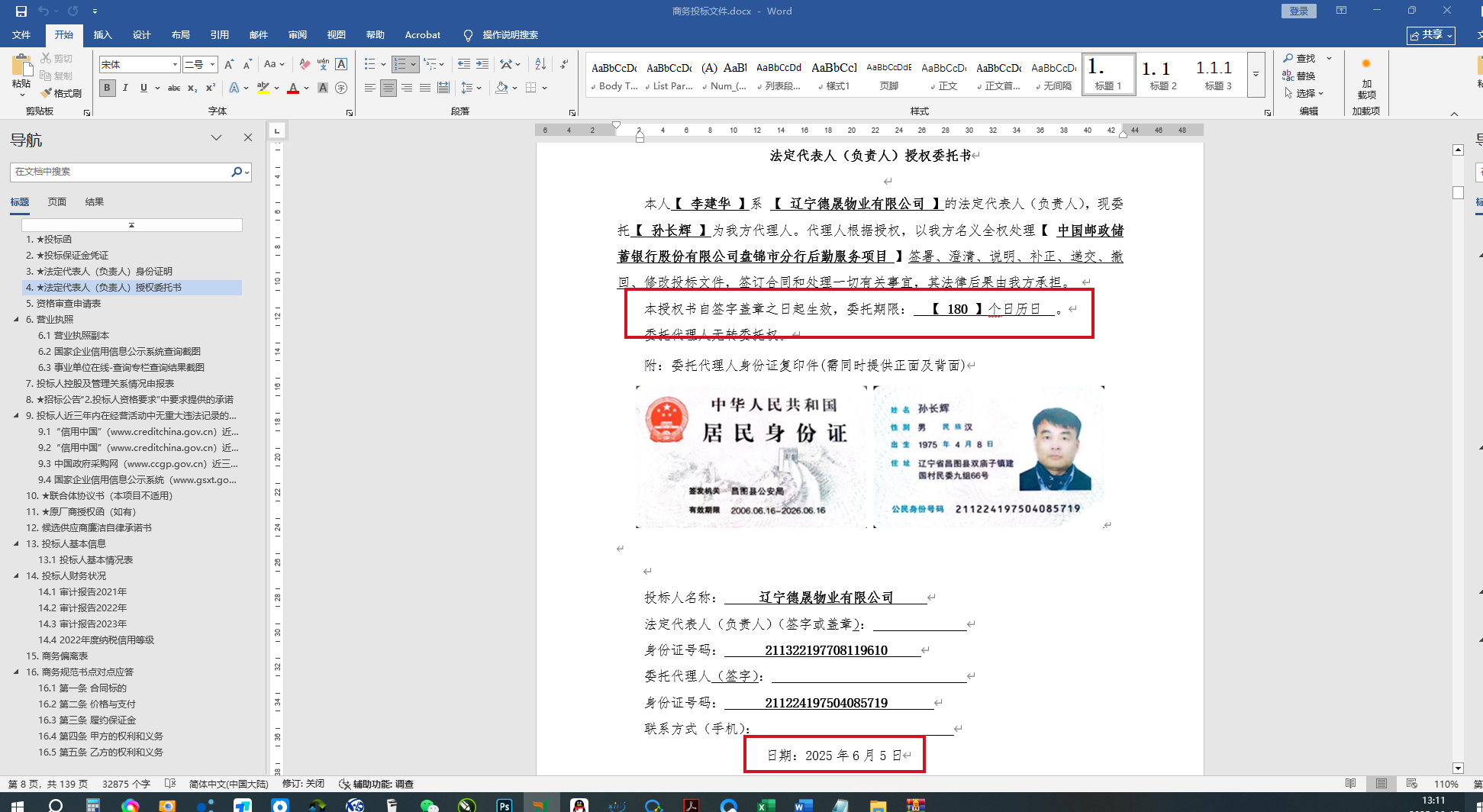Collapse the 14. 投标人财务状况 heading in navigation
The height and width of the screenshot is (812, 1483).
(16, 576)
